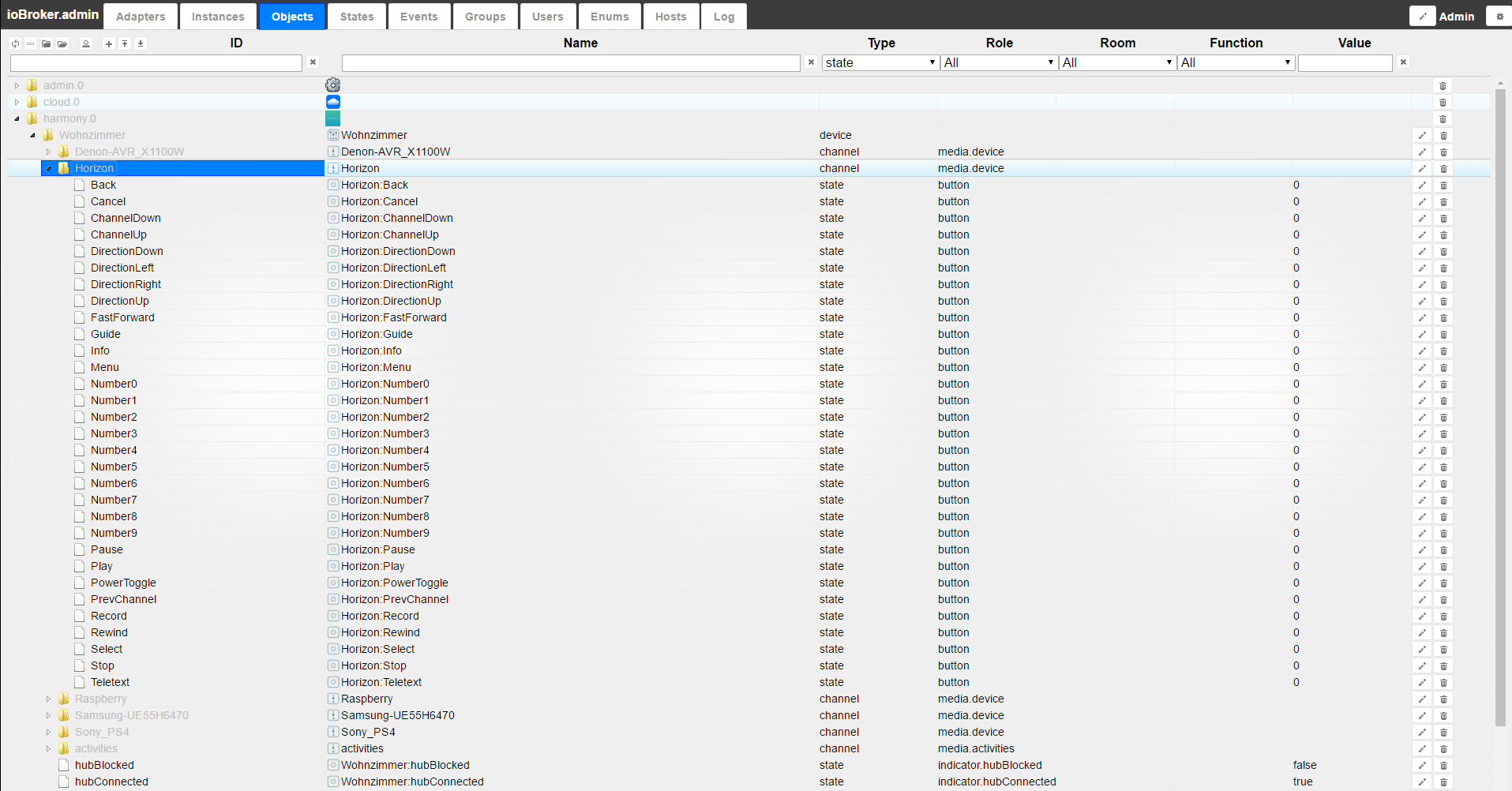Clear the ID filter with X button
The height and width of the screenshot is (791, 1512).
pos(313,62)
